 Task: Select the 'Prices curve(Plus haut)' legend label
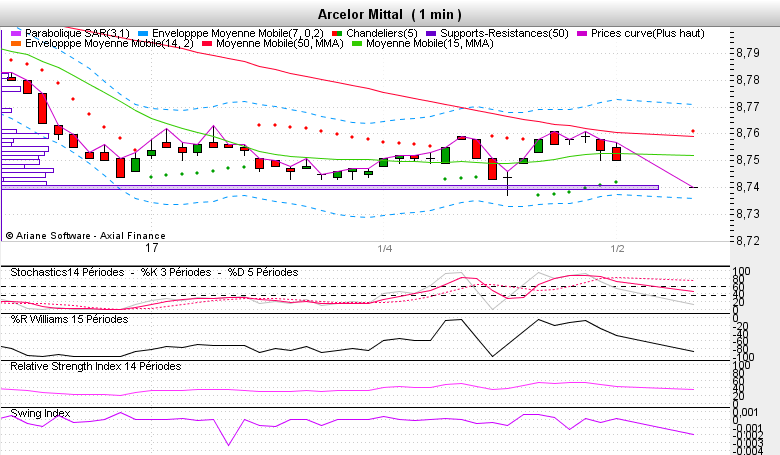coord(648,33)
